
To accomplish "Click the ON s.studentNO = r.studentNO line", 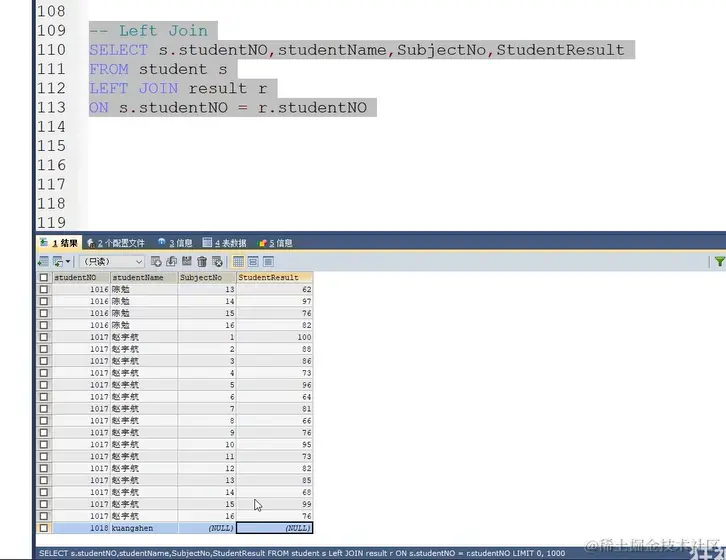I will pos(228,108).
